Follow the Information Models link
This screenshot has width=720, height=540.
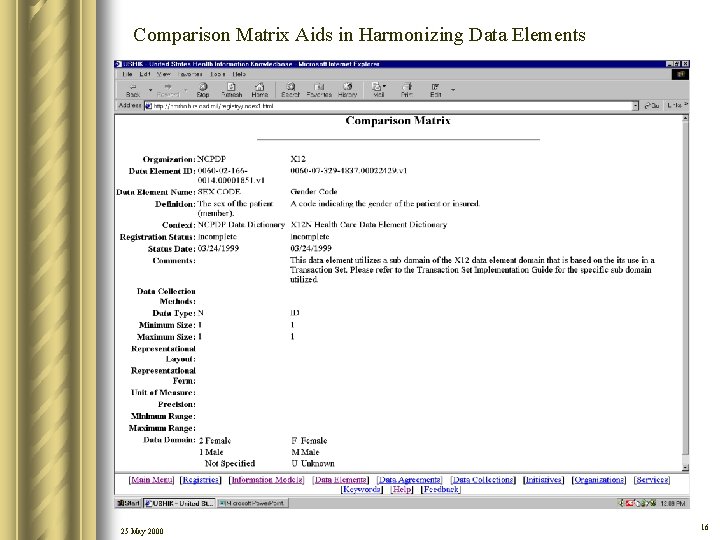click(267, 480)
